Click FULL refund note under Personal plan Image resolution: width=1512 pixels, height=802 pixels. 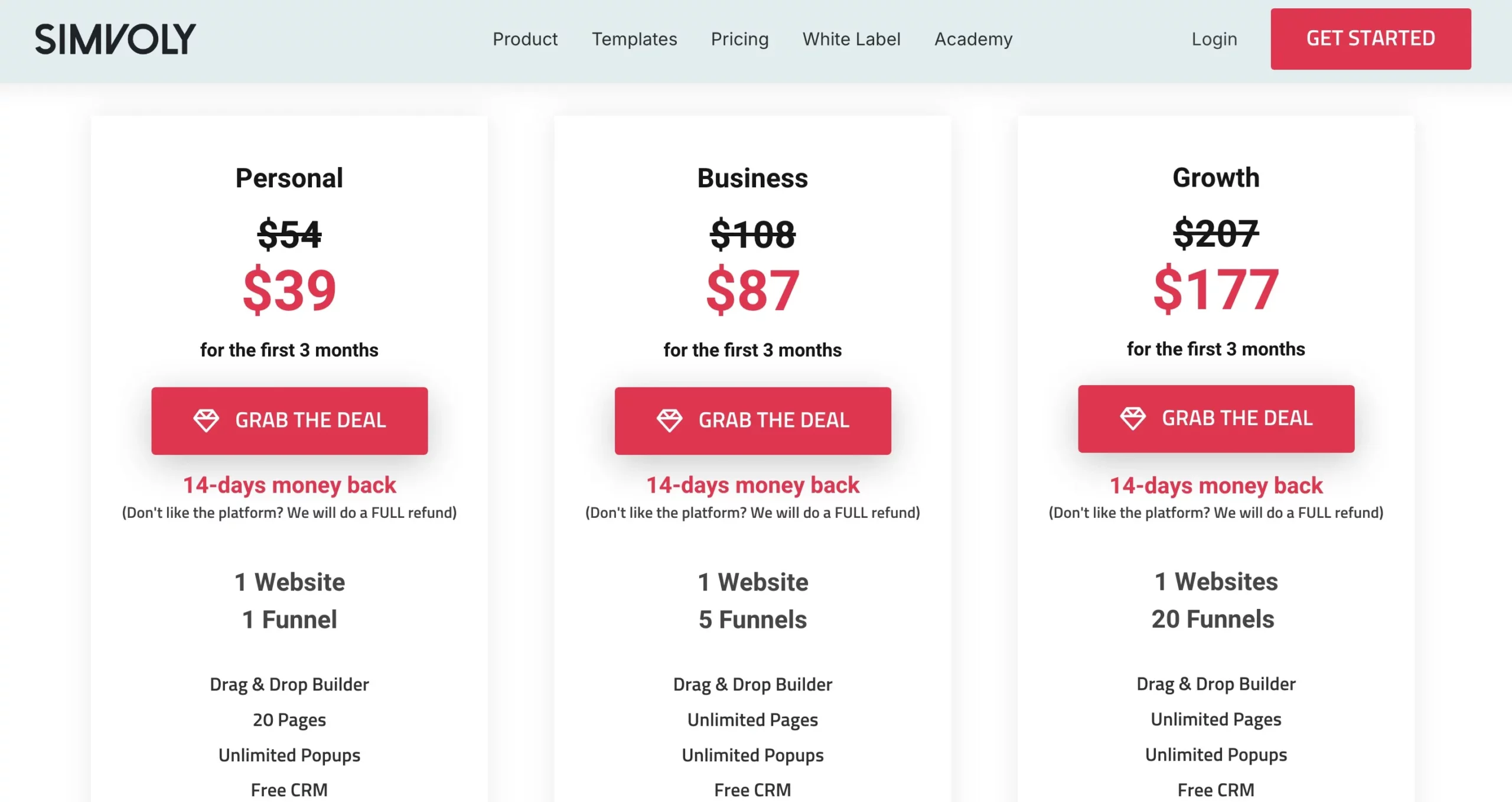(289, 513)
